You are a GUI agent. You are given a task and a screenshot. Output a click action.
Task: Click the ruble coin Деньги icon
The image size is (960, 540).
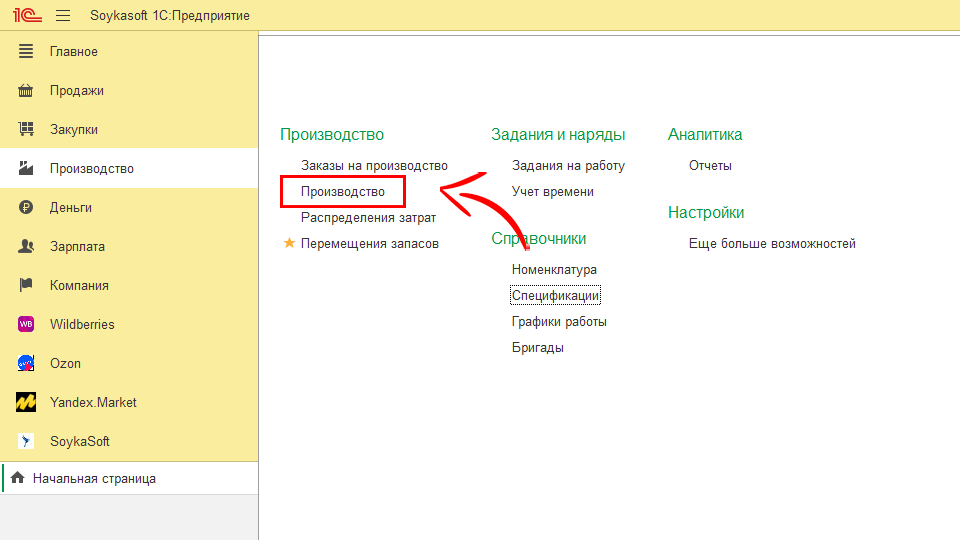[x=27, y=208]
